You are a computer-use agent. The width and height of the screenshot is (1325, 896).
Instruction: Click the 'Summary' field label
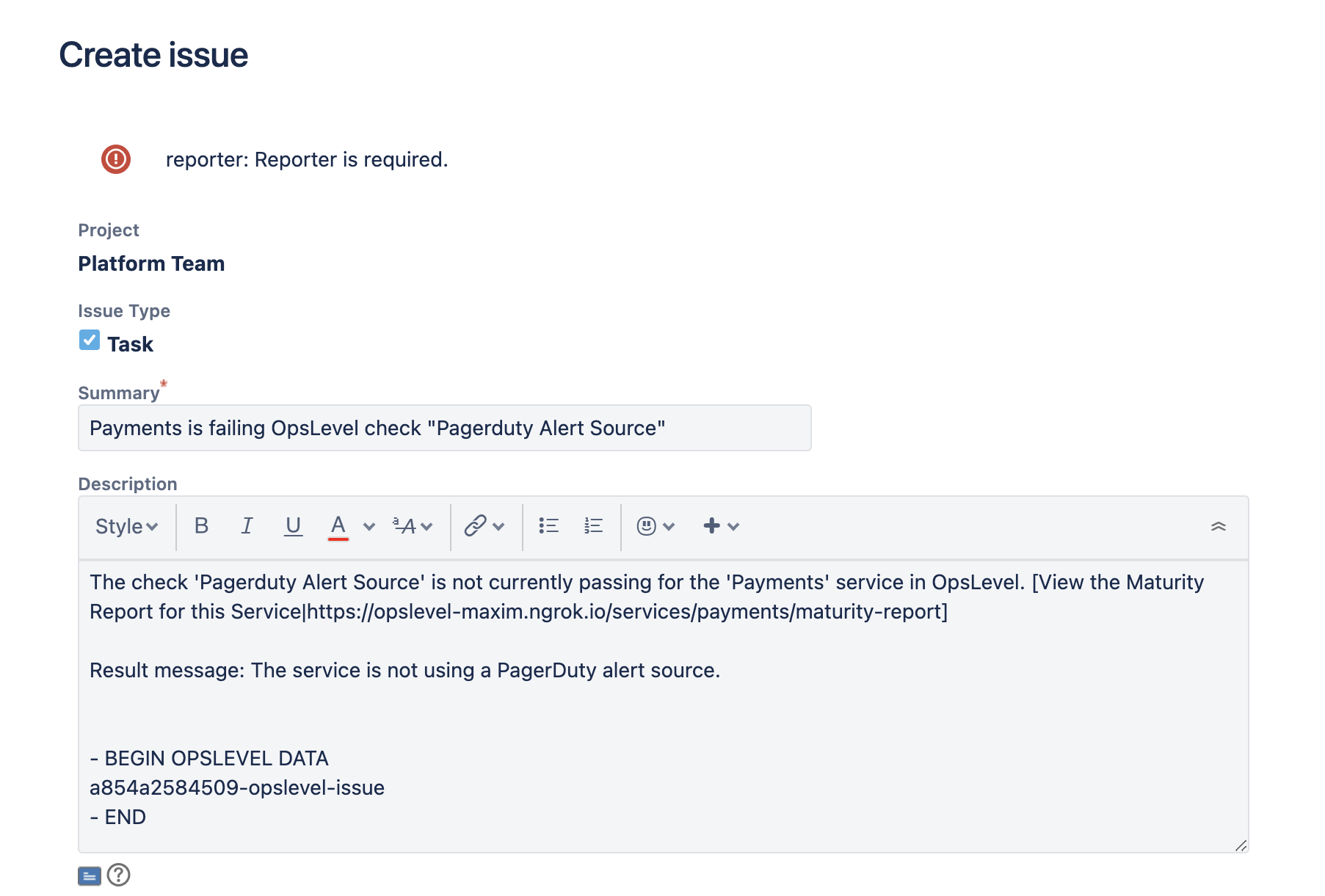pos(119,393)
